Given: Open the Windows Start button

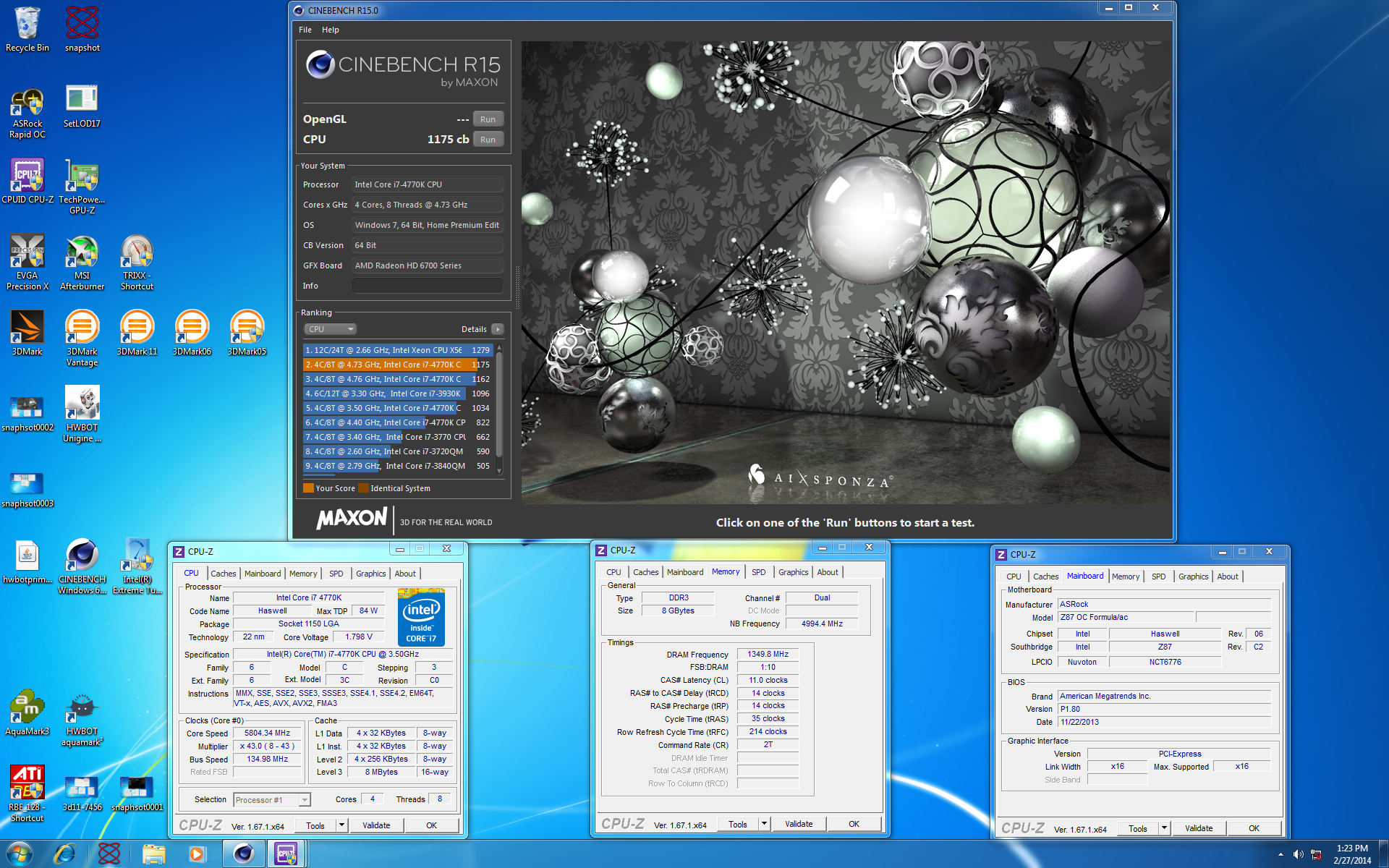Looking at the screenshot, I should (20, 854).
